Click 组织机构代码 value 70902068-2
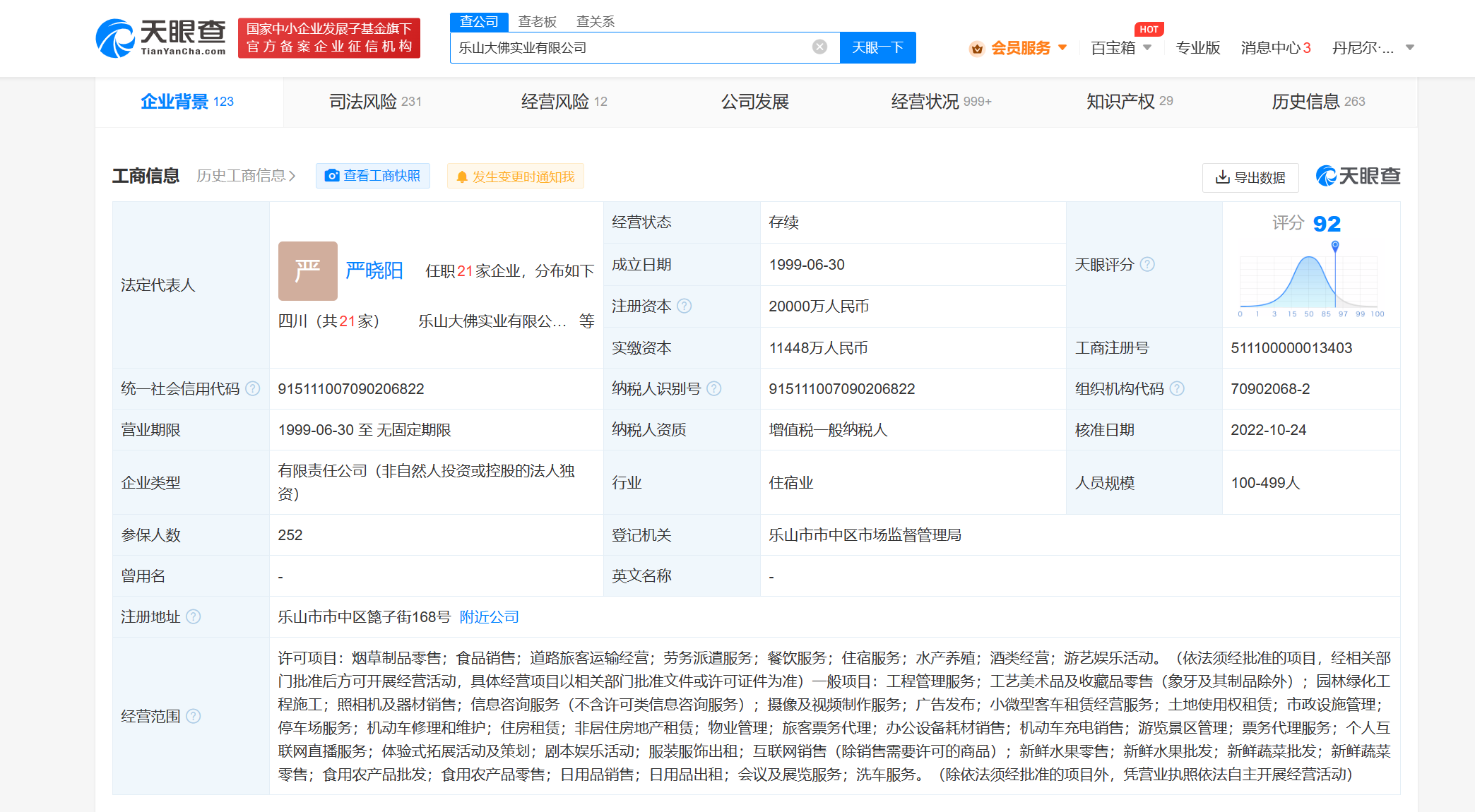 (1270, 389)
